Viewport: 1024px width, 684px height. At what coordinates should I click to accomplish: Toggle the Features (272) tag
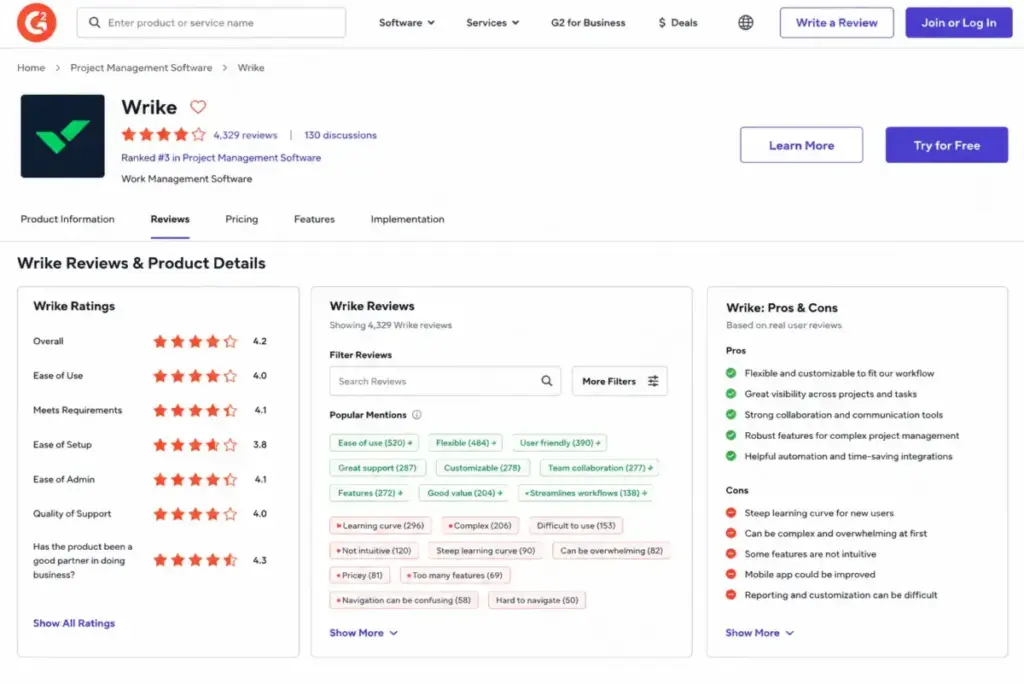(x=370, y=493)
